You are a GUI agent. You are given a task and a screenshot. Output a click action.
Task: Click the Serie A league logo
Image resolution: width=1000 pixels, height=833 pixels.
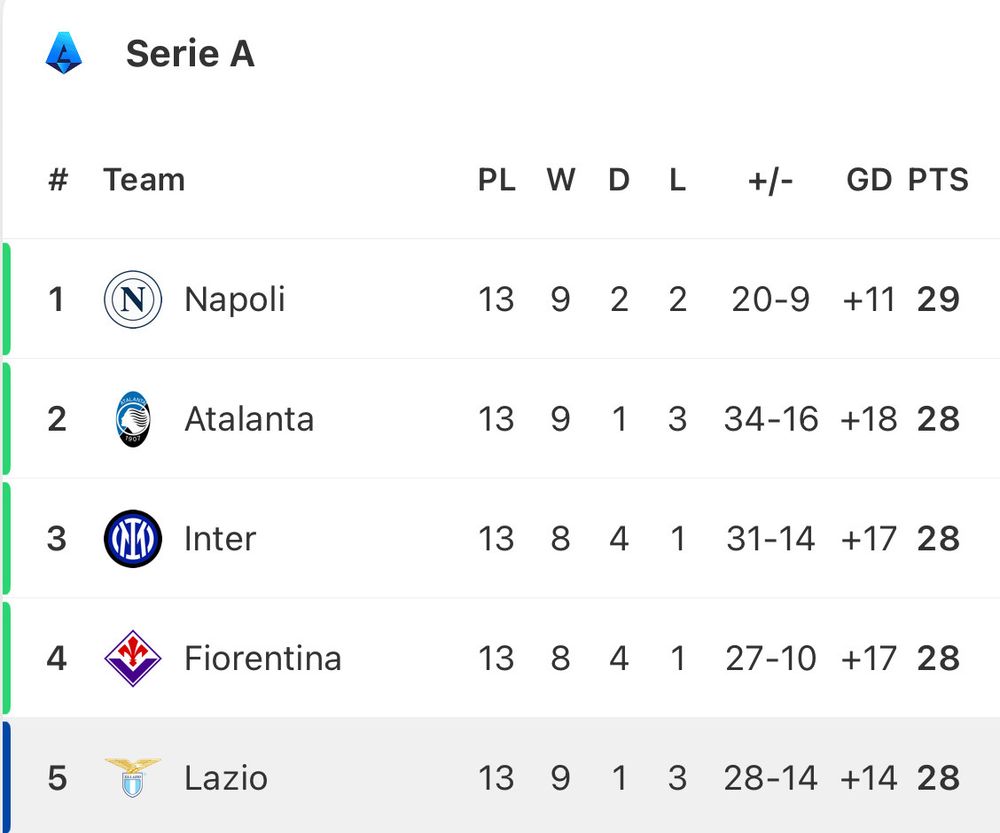click(x=64, y=53)
